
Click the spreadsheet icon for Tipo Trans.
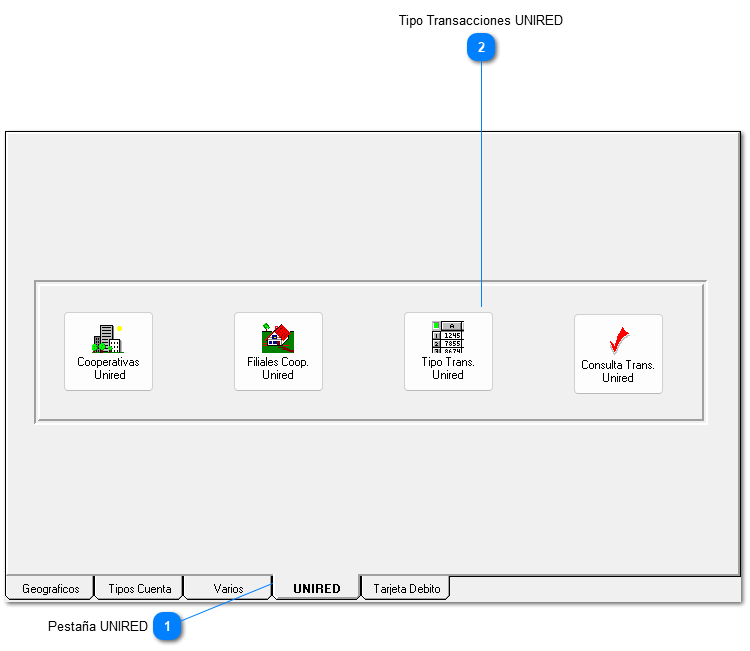click(447, 337)
